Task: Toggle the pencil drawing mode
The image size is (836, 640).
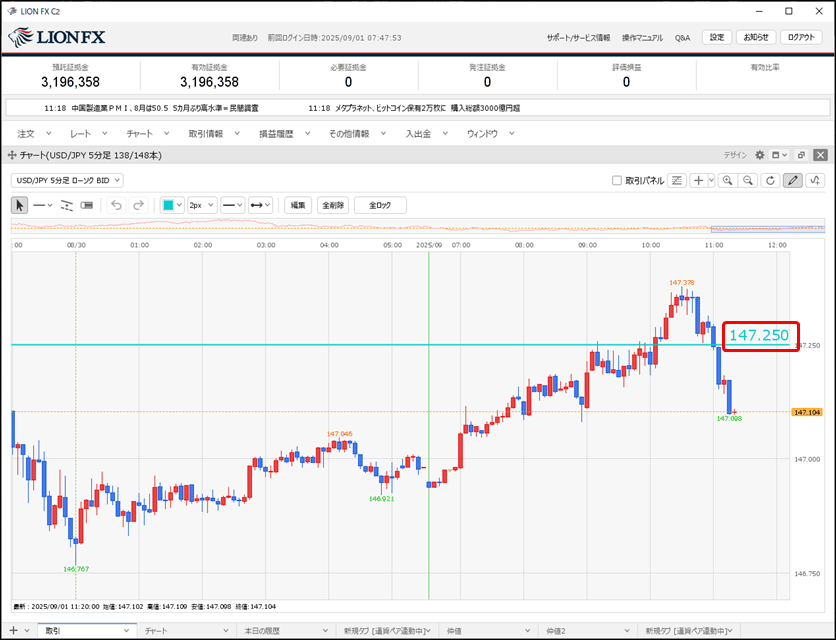Action: point(793,181)
